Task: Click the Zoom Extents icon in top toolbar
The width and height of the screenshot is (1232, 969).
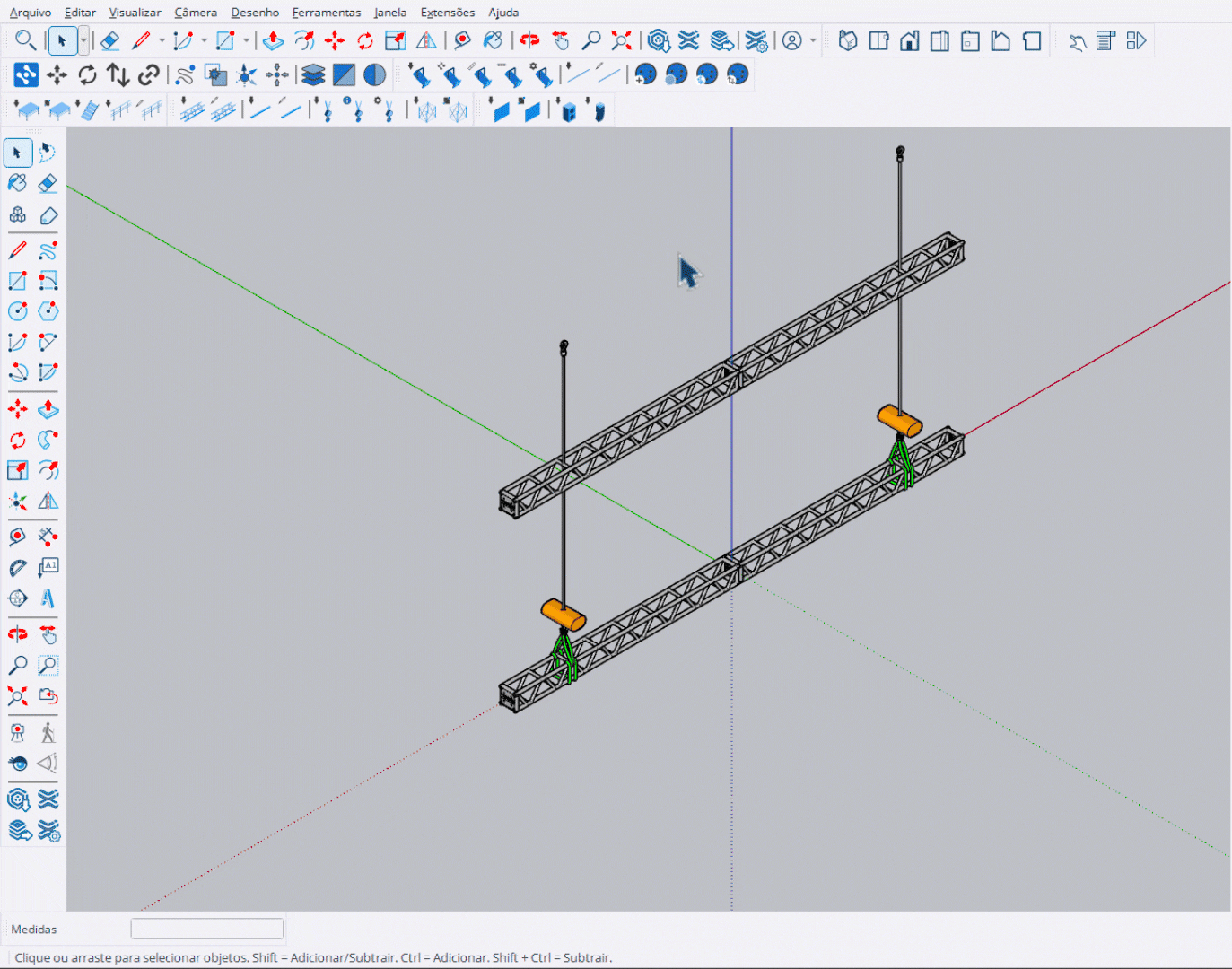Action: tap(621, 41)
